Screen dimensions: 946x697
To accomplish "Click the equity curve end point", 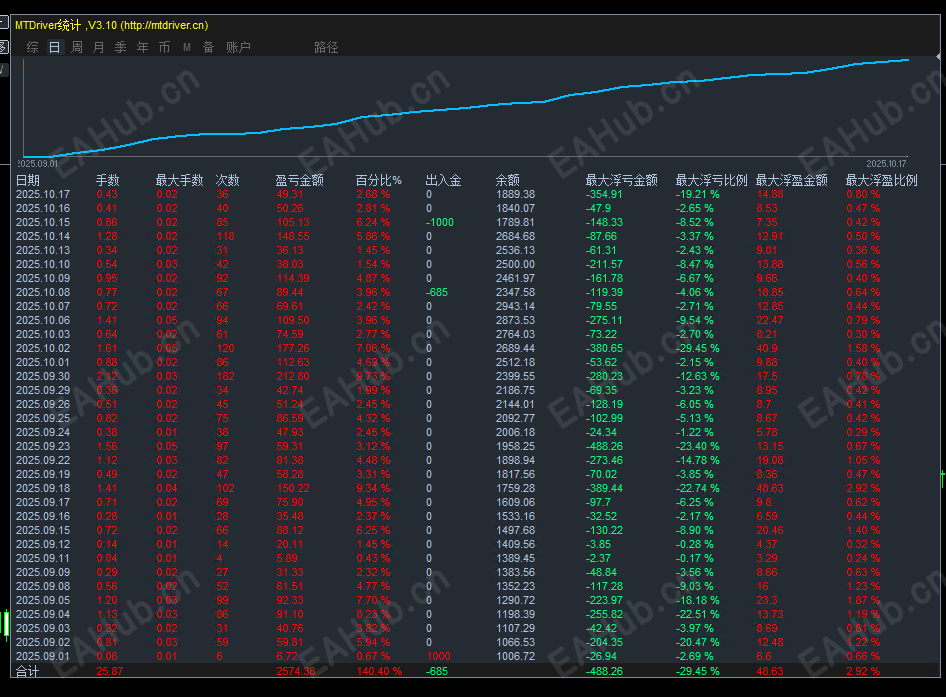I will (907, 60).
